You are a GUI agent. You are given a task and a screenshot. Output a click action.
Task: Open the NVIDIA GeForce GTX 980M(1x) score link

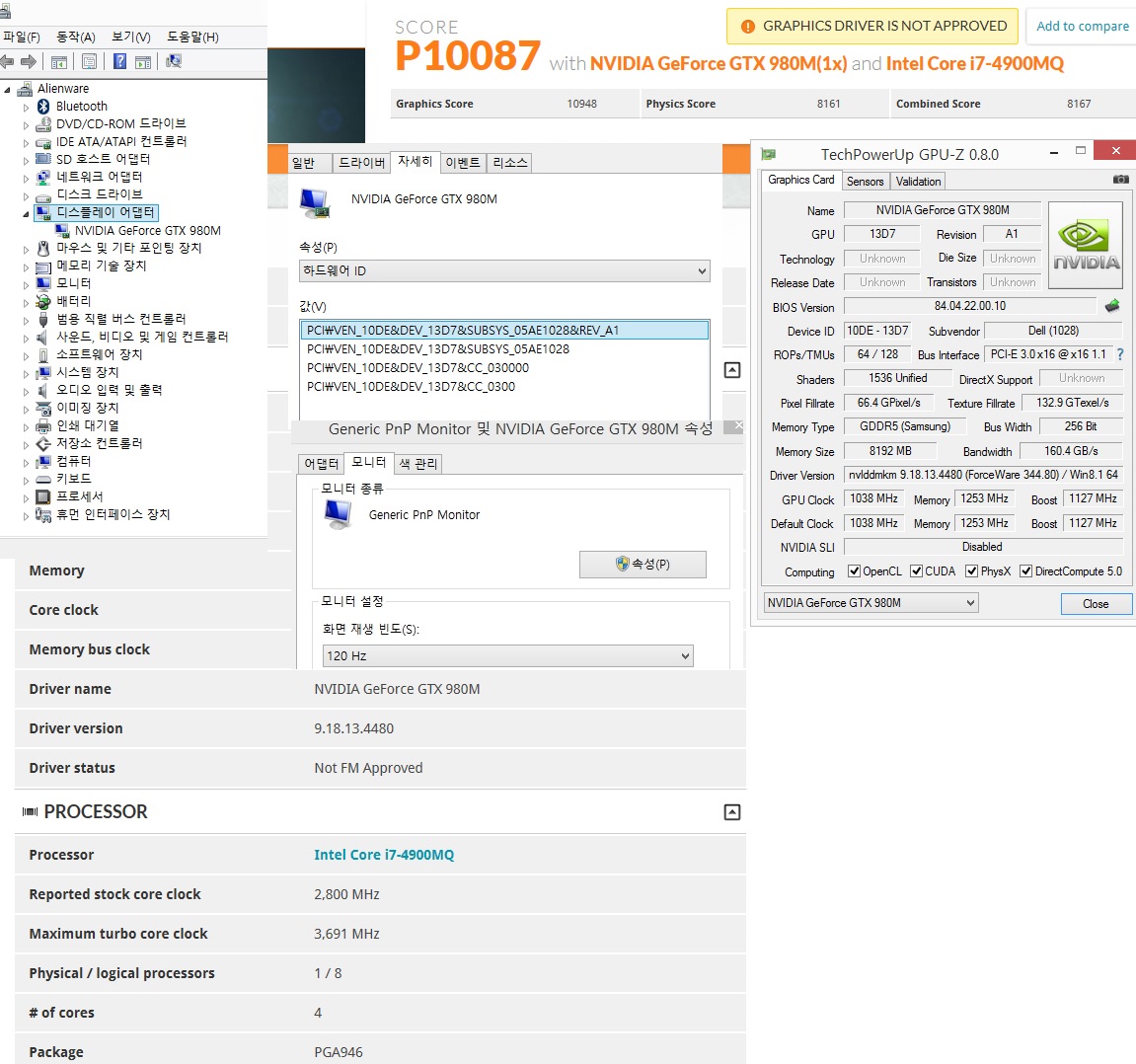pyautogui.click(x=718, y=64)
